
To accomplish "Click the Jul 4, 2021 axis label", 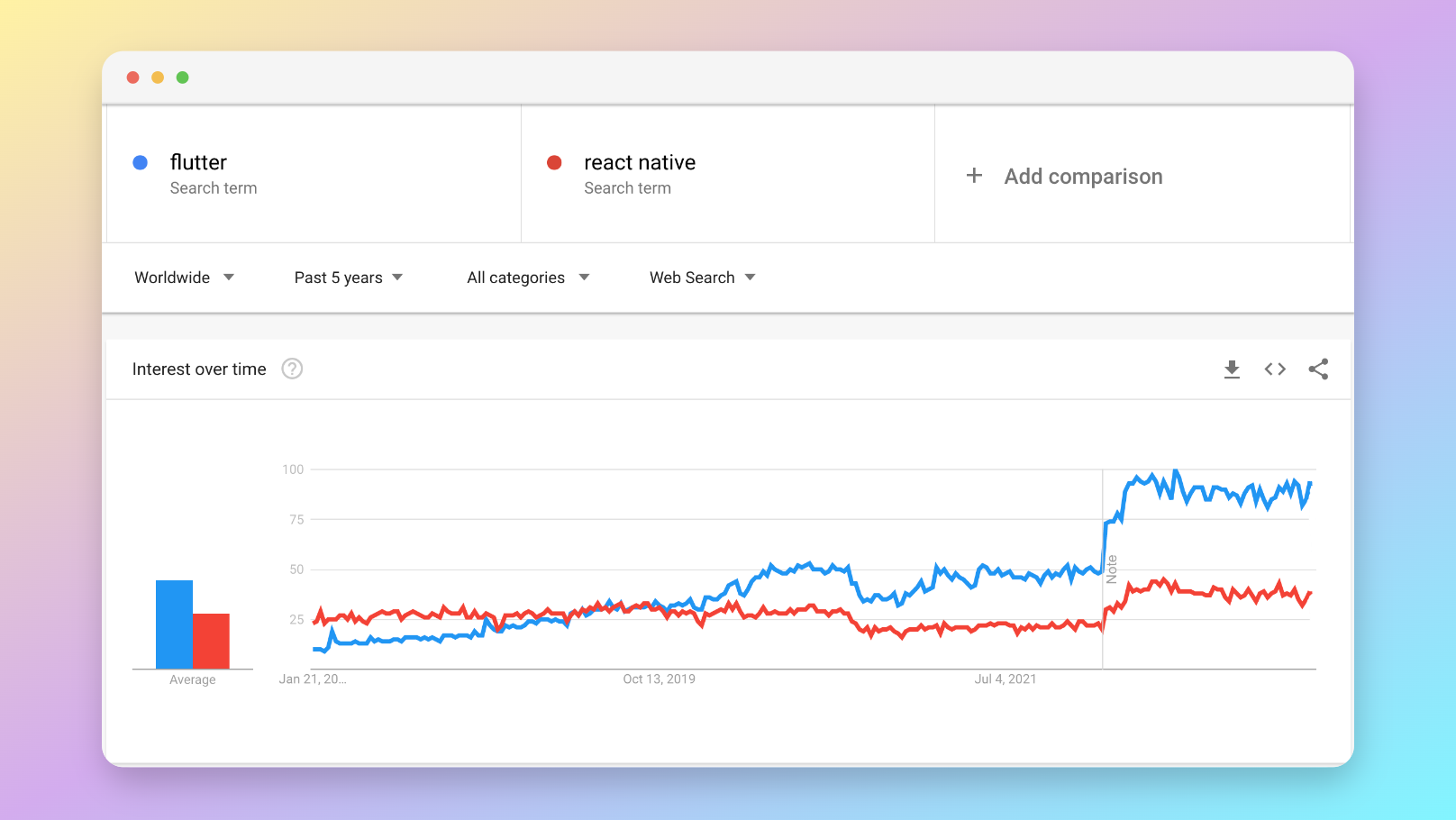I will [1006, 679].
